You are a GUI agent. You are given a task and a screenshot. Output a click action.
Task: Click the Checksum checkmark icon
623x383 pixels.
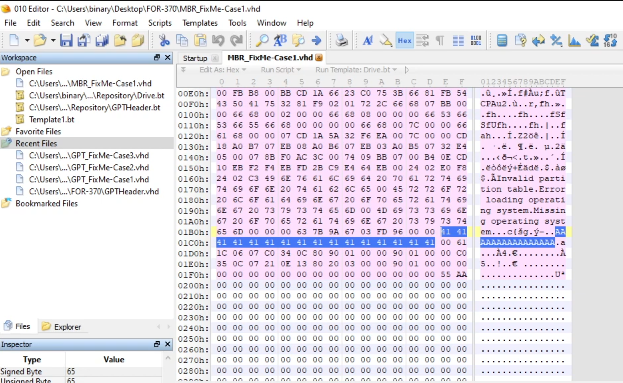pos(592,40)
